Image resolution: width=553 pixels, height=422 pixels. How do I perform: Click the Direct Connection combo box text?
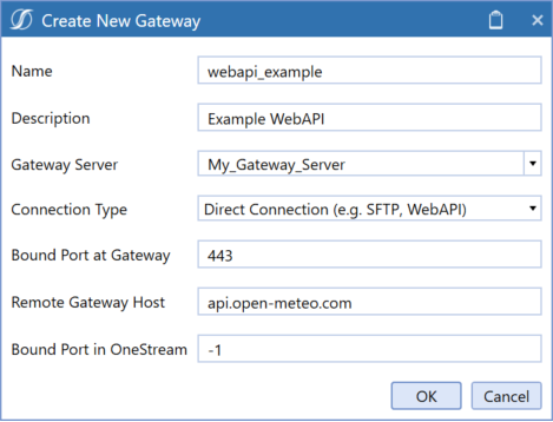[335, 209]
